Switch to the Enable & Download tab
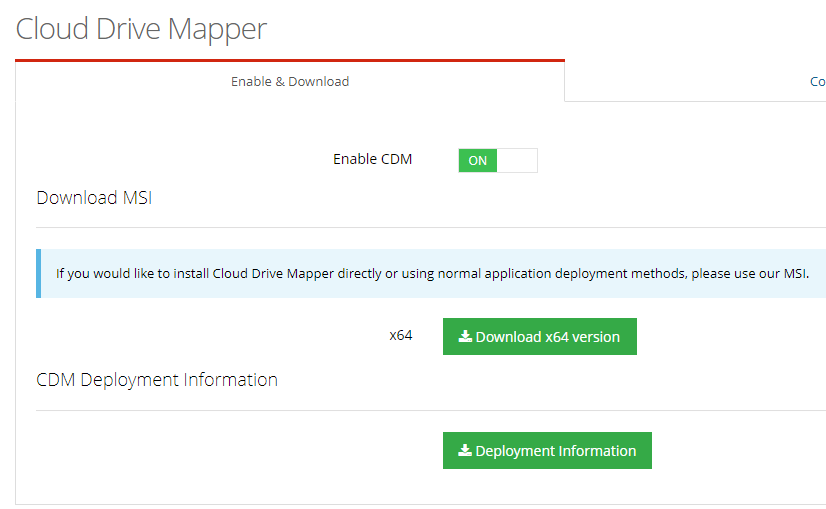The height and width of the screenshot is (509, 826). click(x=290, y=81)
